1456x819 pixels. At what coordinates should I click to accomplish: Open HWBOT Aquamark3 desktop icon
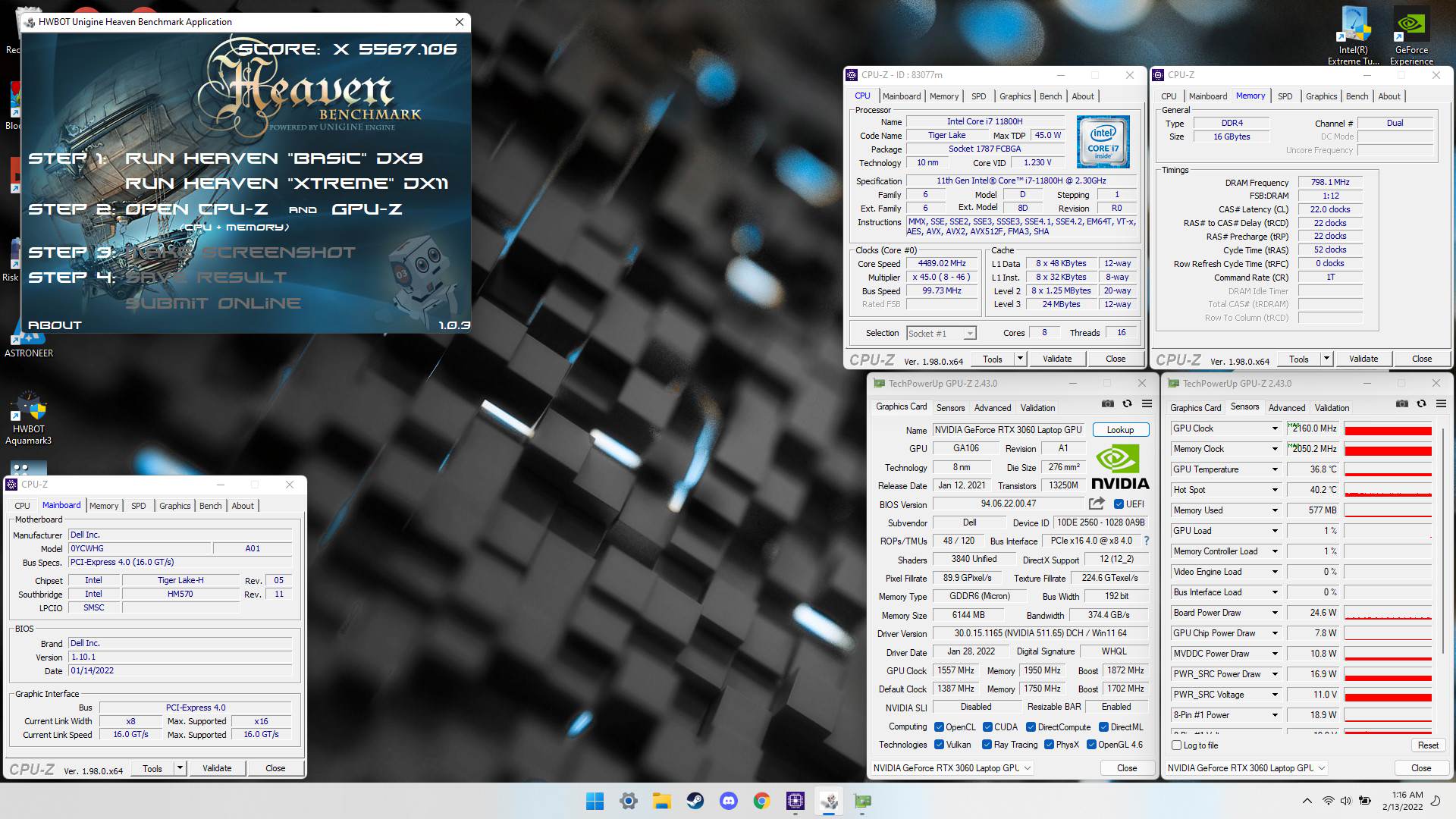click(28, 419)
